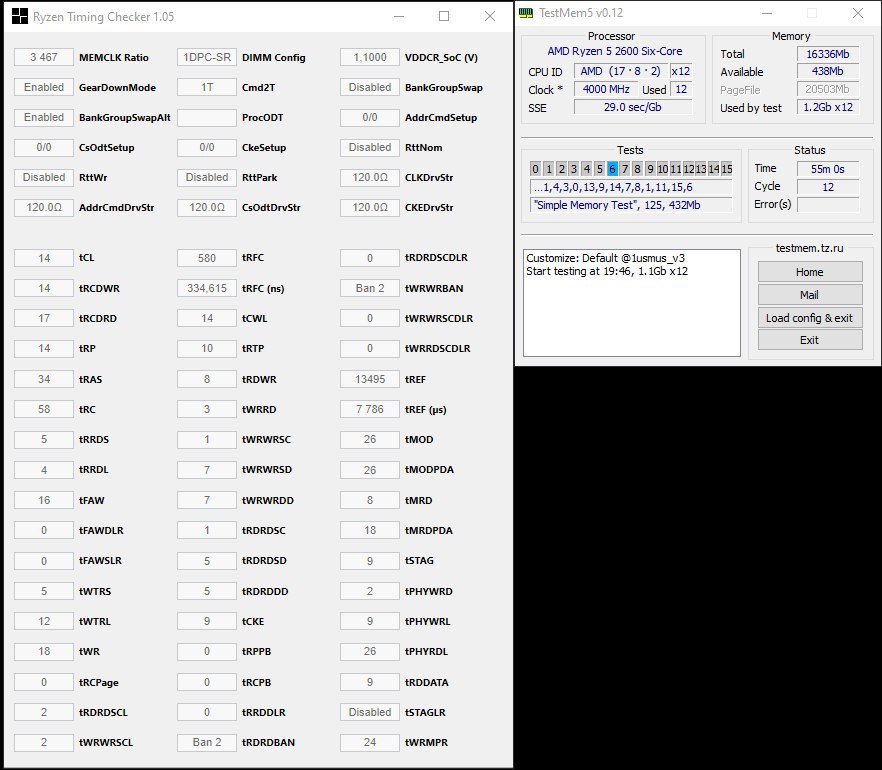Click the BankGroupSwap Disabled field
This screenshot has width=882, height=770.
[x=370, y=87]
